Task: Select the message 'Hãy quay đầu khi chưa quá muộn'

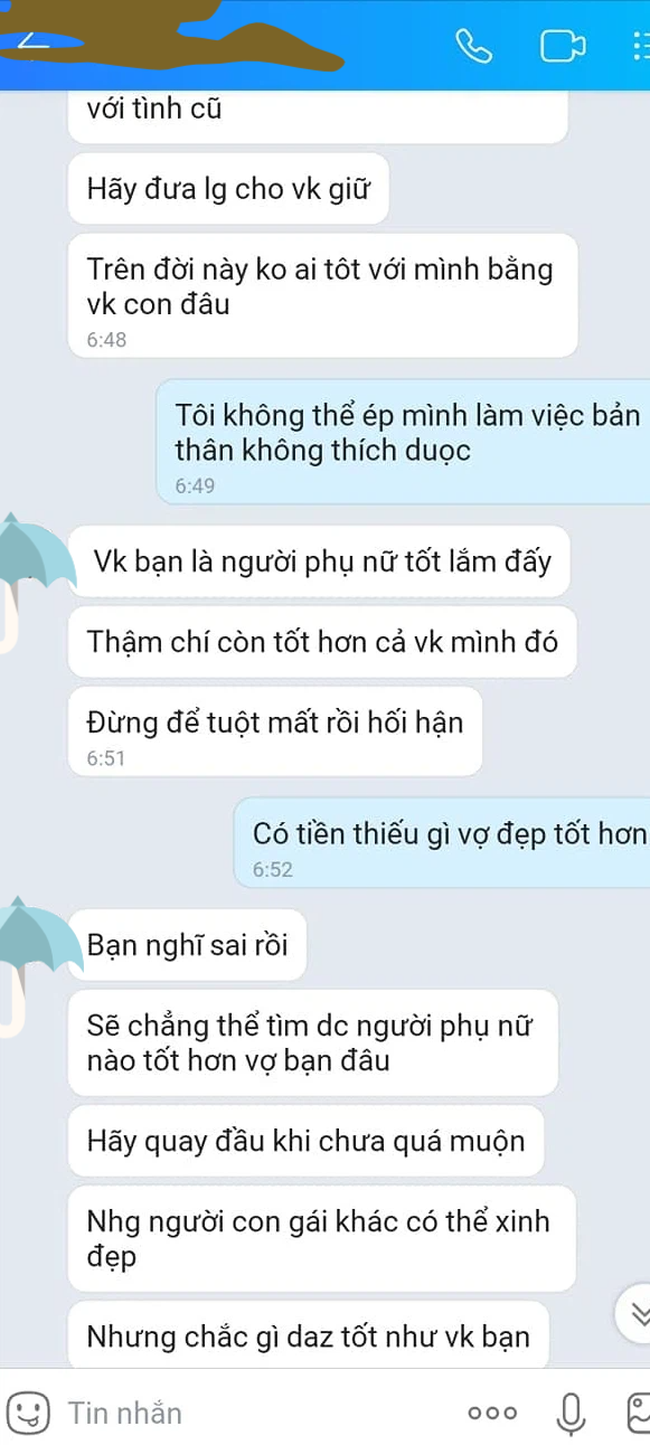Action: (306, 1141)
